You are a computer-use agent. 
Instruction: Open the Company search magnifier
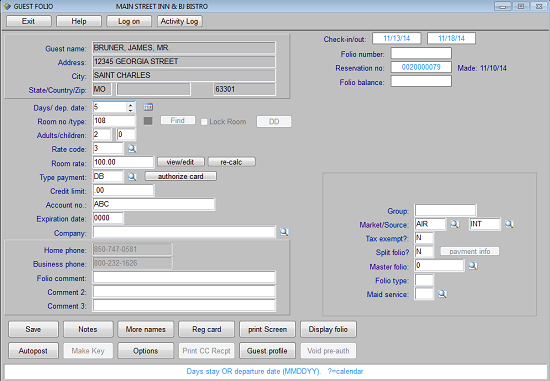pos(284,232)
